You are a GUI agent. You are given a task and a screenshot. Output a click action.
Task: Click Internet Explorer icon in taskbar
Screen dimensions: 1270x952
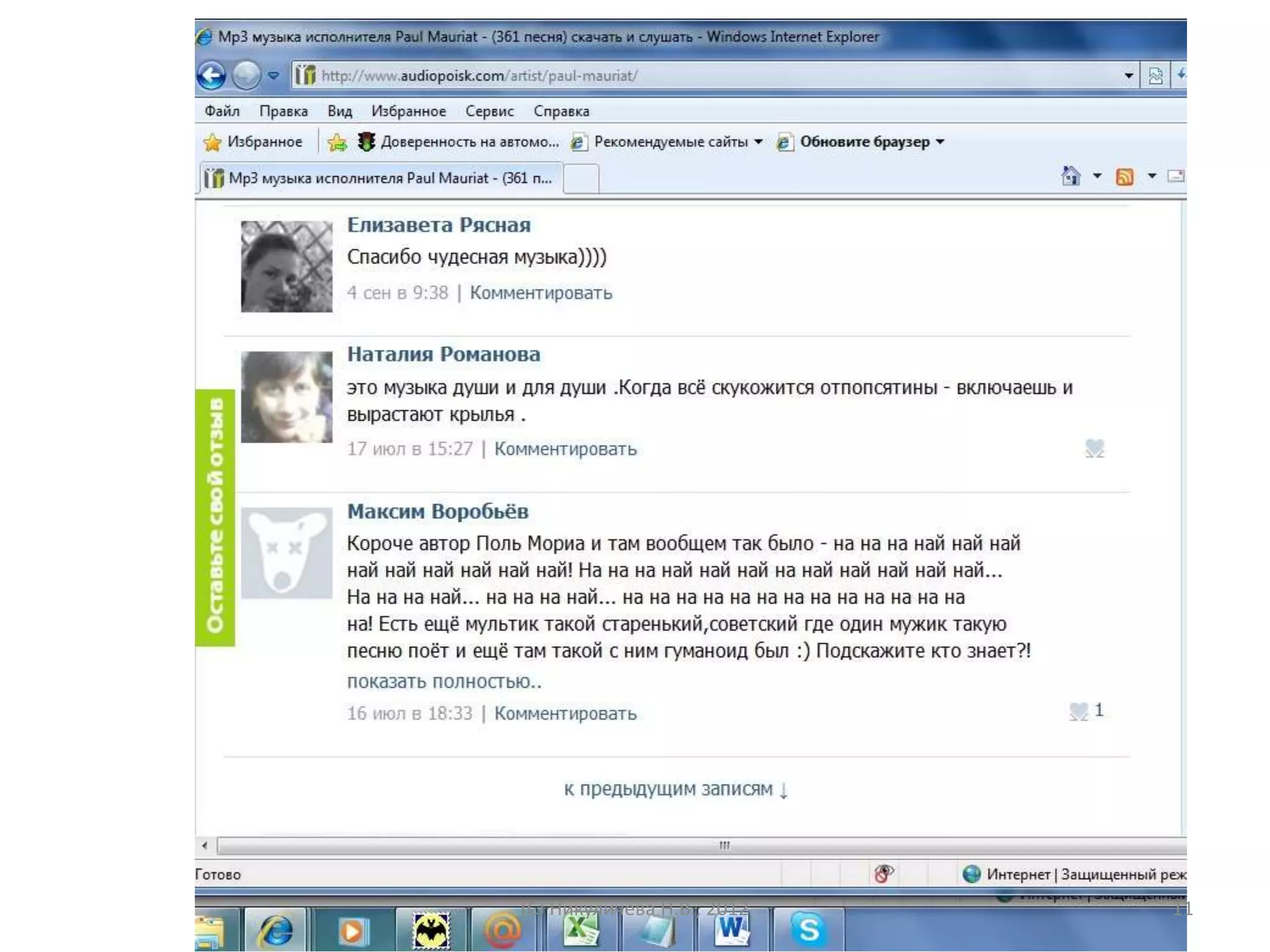pyautogui.click(x=276, y=930)
